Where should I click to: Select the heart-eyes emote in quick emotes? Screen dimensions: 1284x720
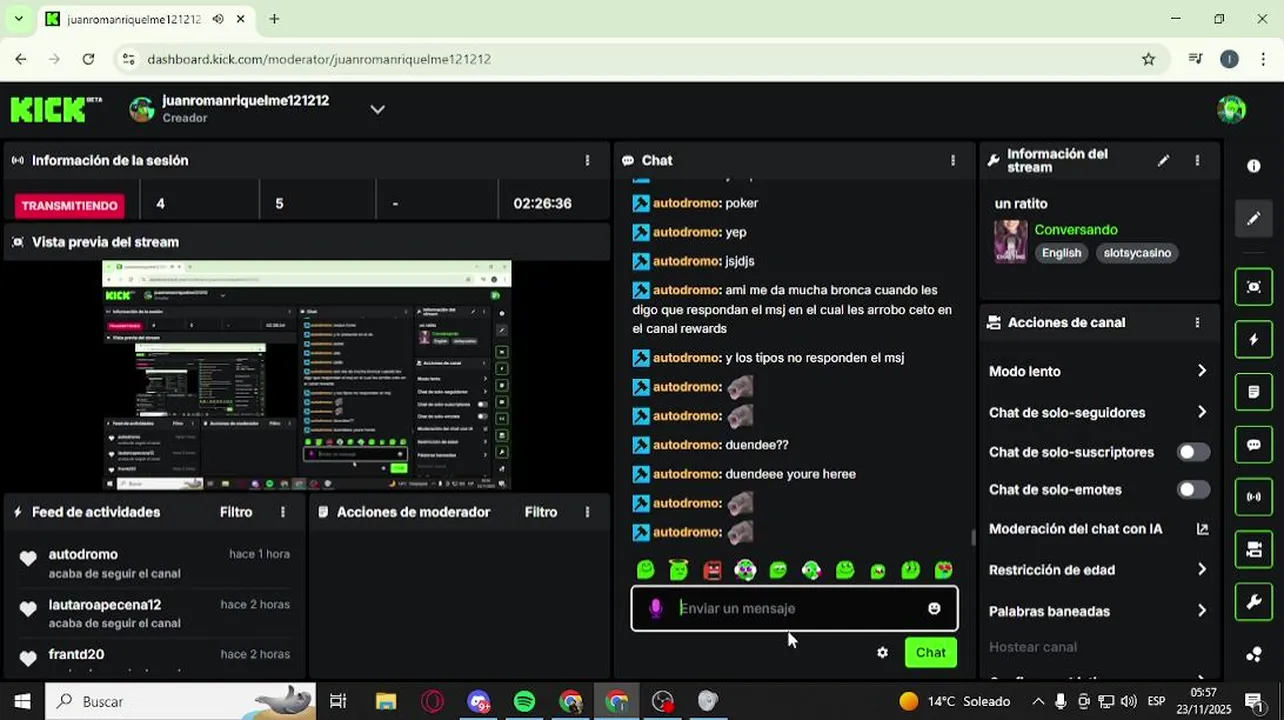944,570
